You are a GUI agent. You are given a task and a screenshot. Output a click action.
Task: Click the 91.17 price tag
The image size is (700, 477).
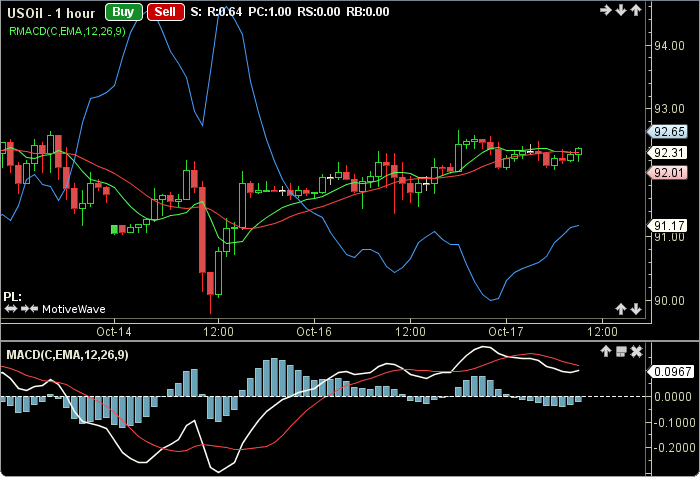(668, 226)
